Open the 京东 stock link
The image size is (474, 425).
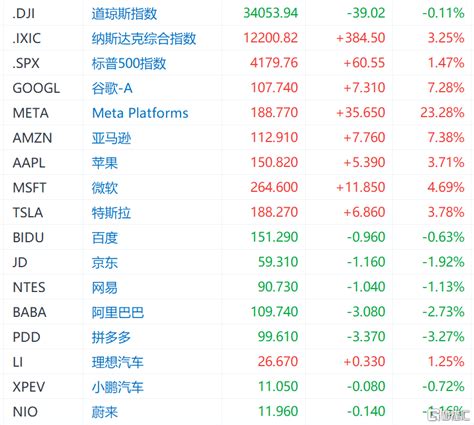coord(105,262)
